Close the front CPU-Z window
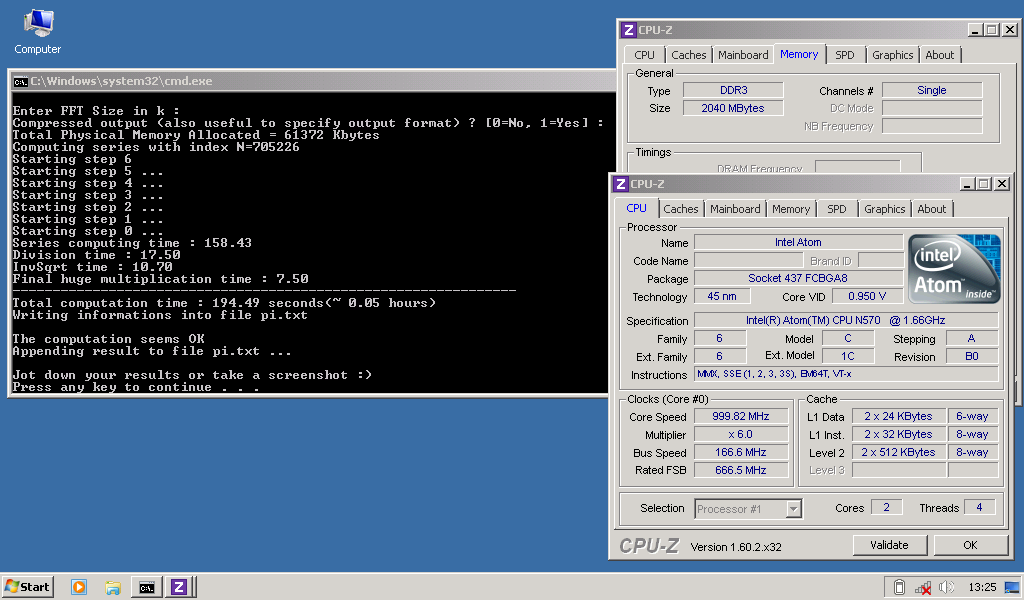 click(x=1002, y=184)
